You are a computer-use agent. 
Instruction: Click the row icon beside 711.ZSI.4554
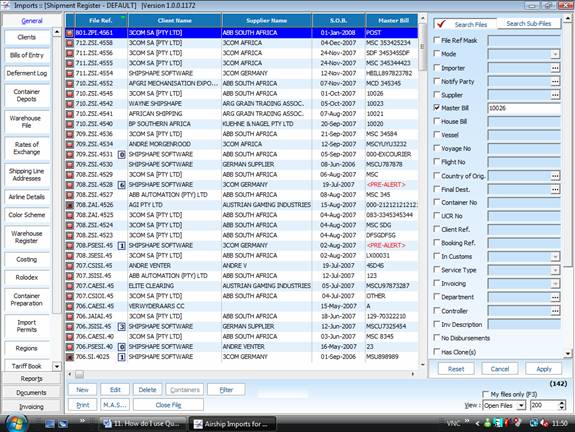[x=70, y=73]
